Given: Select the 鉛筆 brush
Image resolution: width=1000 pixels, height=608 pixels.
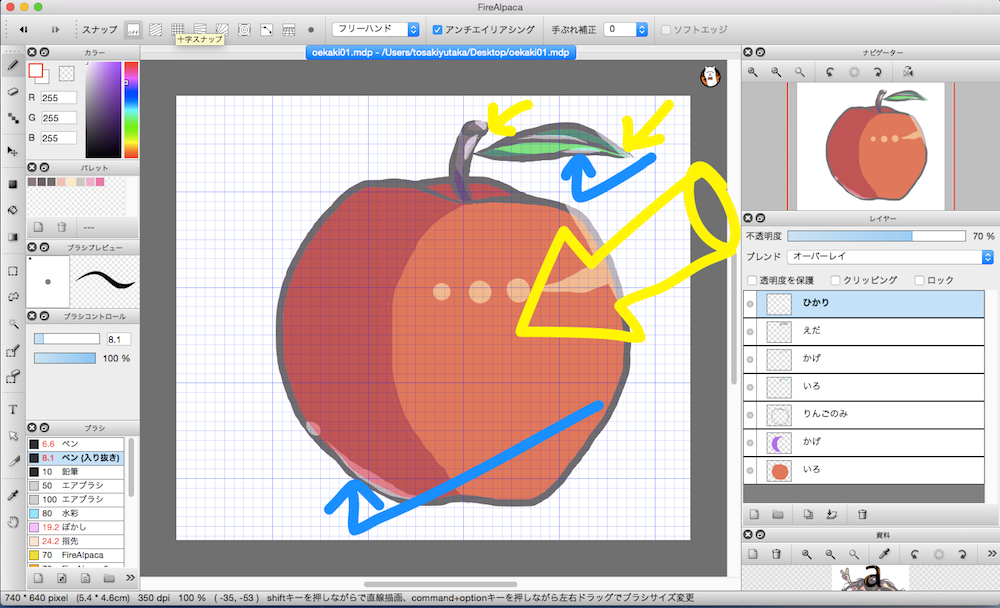Looking at the screenshot, I should 76,471.
